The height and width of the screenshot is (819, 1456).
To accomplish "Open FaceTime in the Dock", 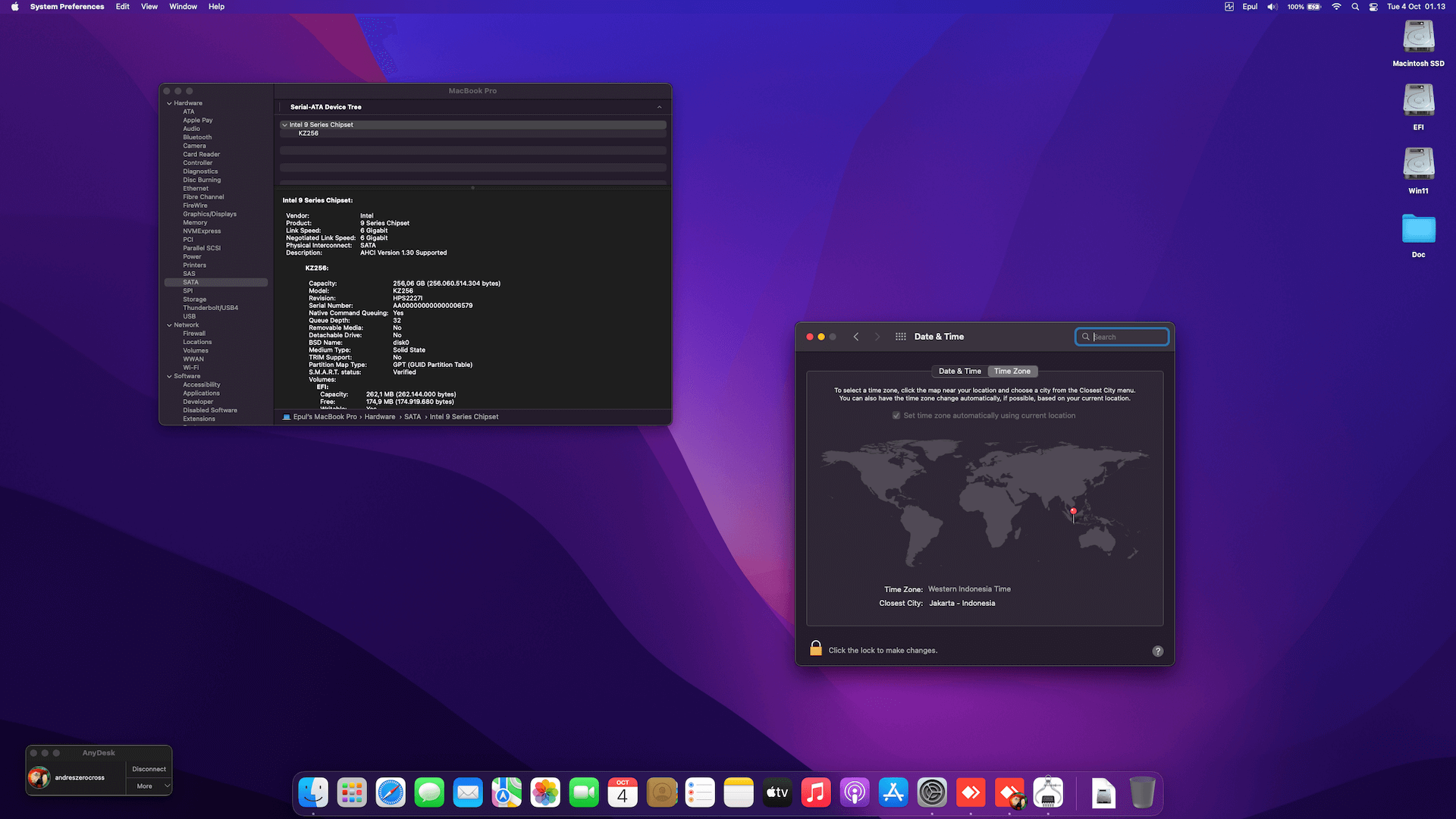I will tap(584, 792).
